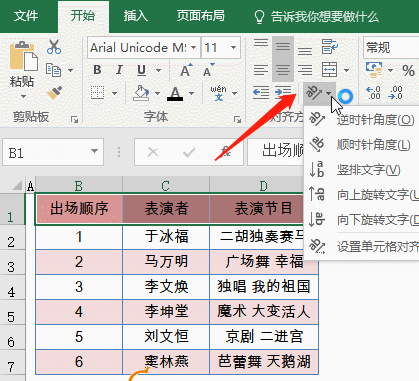419x381 pixels.
Task: Apply the Fill Color bucket
Action: point(141,93)
